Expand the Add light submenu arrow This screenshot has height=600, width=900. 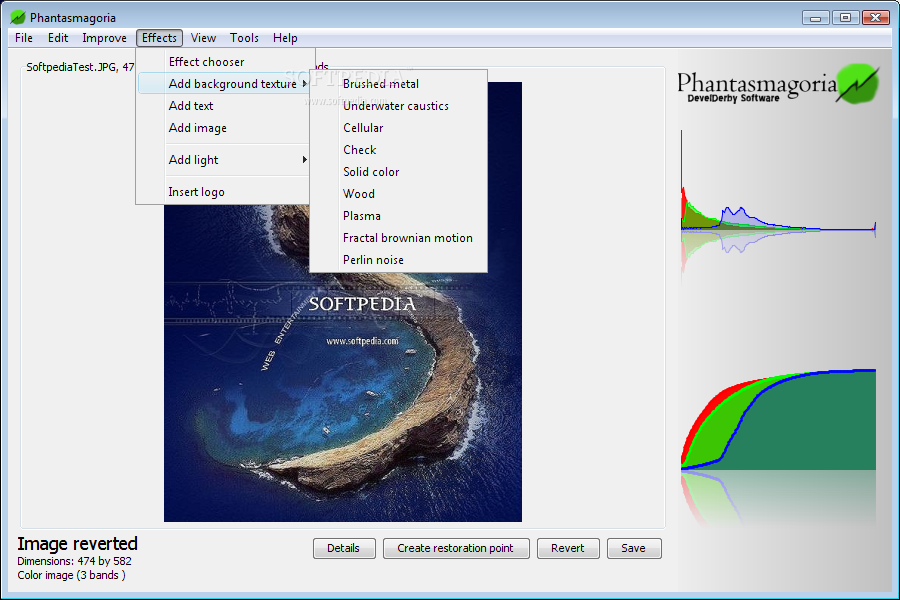[x=304, y=160]
